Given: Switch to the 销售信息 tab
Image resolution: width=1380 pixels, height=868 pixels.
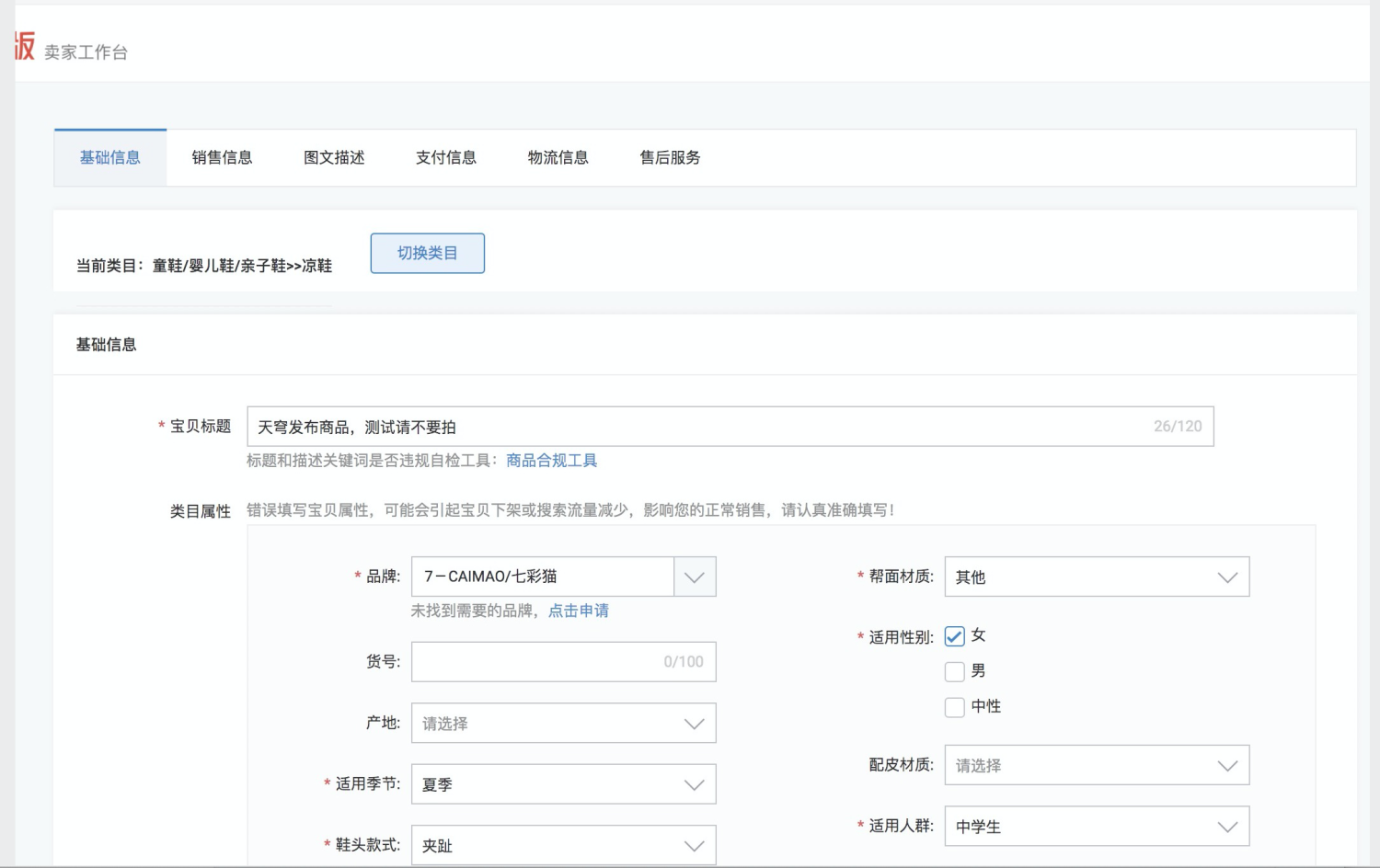Looking at the screenshot, I should [221, 157].
